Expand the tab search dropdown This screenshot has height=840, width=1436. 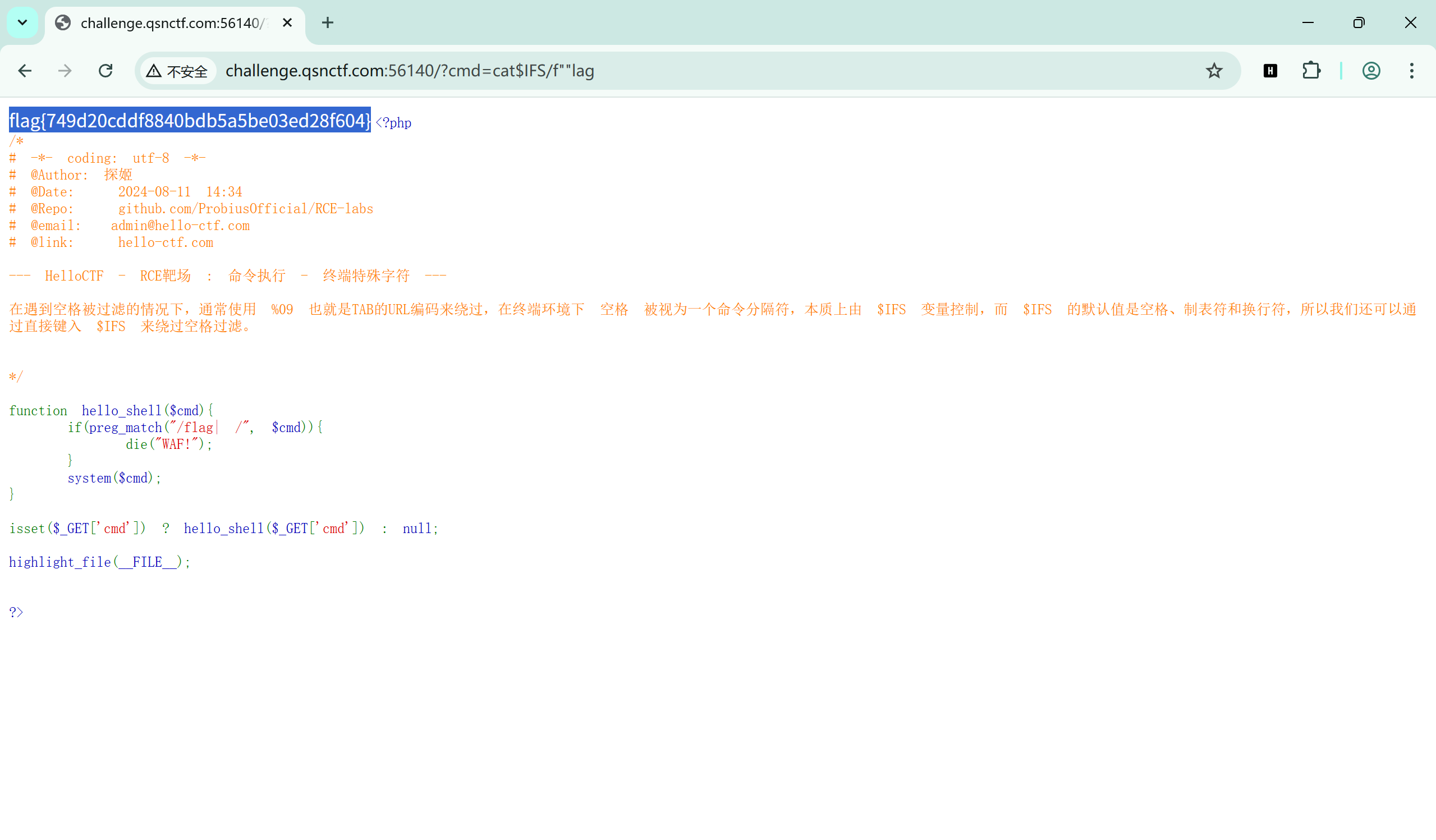[22, 23]
